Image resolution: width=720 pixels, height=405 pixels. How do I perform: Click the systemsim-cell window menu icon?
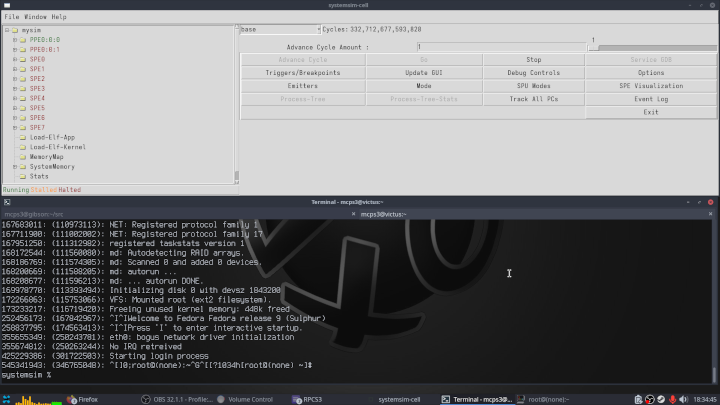[7, 5]
